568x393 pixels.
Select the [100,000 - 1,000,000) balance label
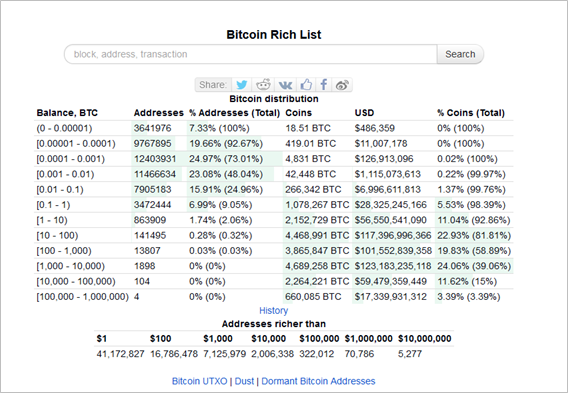point(83,297)
